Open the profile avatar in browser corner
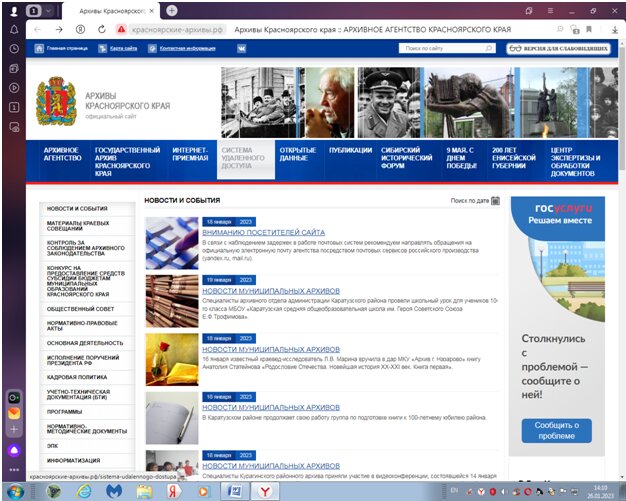The width and height of the screenshot is (626, 501). point(13,11)
